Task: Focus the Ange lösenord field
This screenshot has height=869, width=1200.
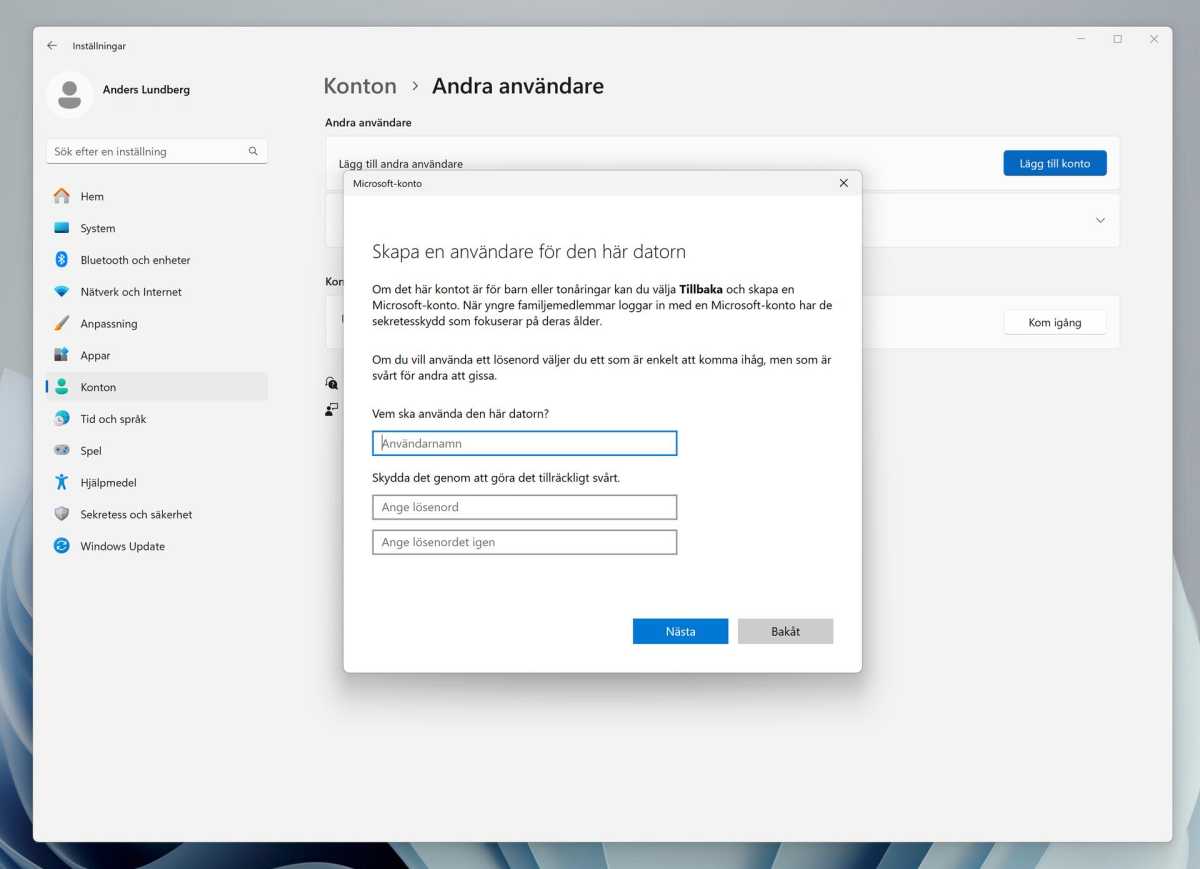Action: tap(524, 507)
